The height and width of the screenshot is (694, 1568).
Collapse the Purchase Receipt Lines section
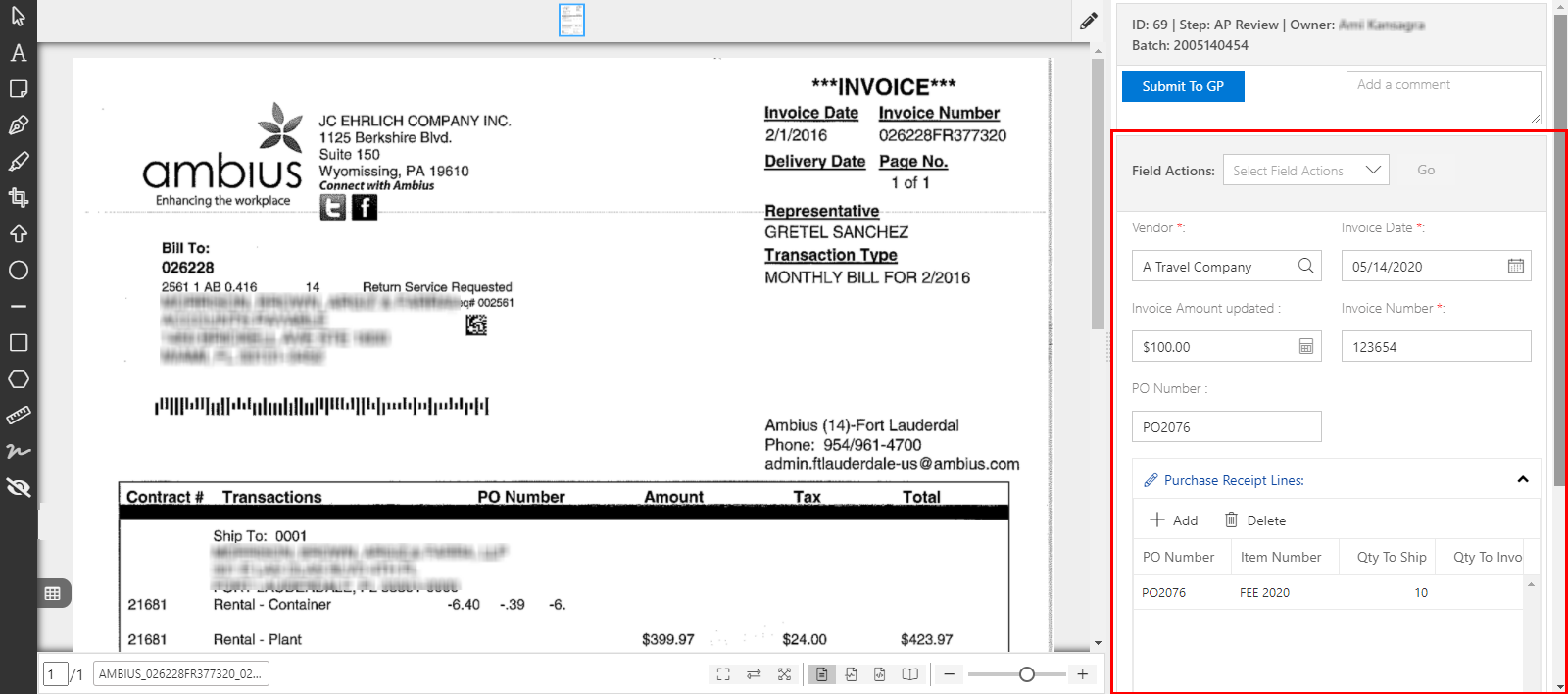[x=1523, y=480]
